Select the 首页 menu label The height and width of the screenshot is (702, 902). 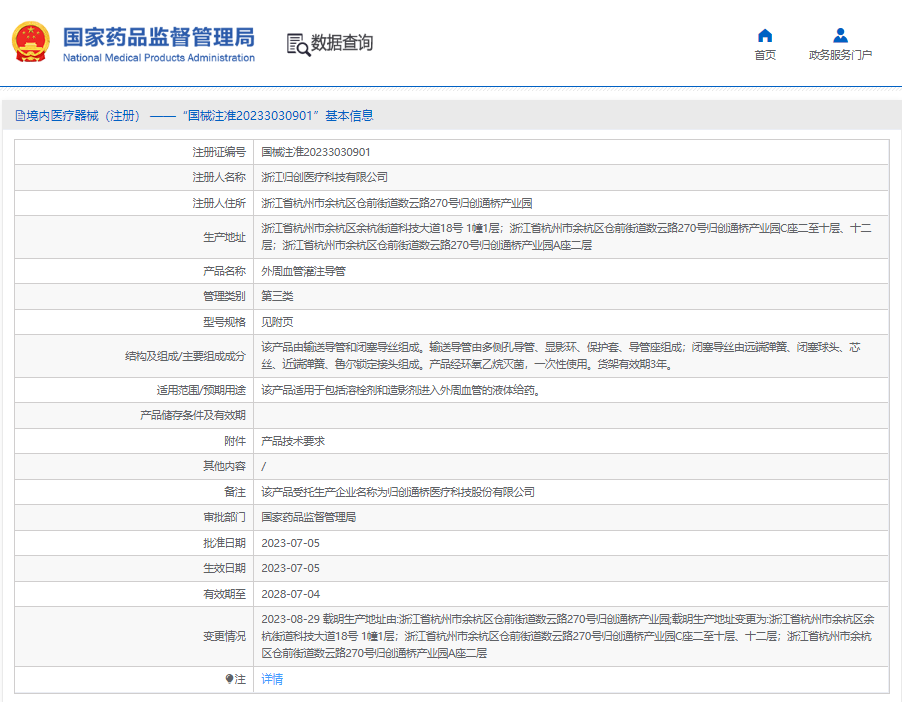coord(765,55)
